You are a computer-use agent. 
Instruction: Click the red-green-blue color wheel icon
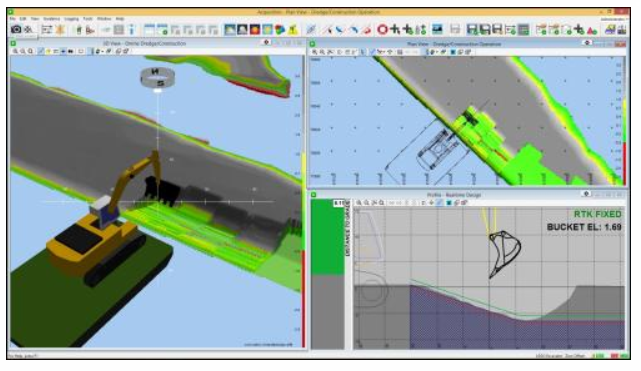pyautogui.click(x=280, y=29)
